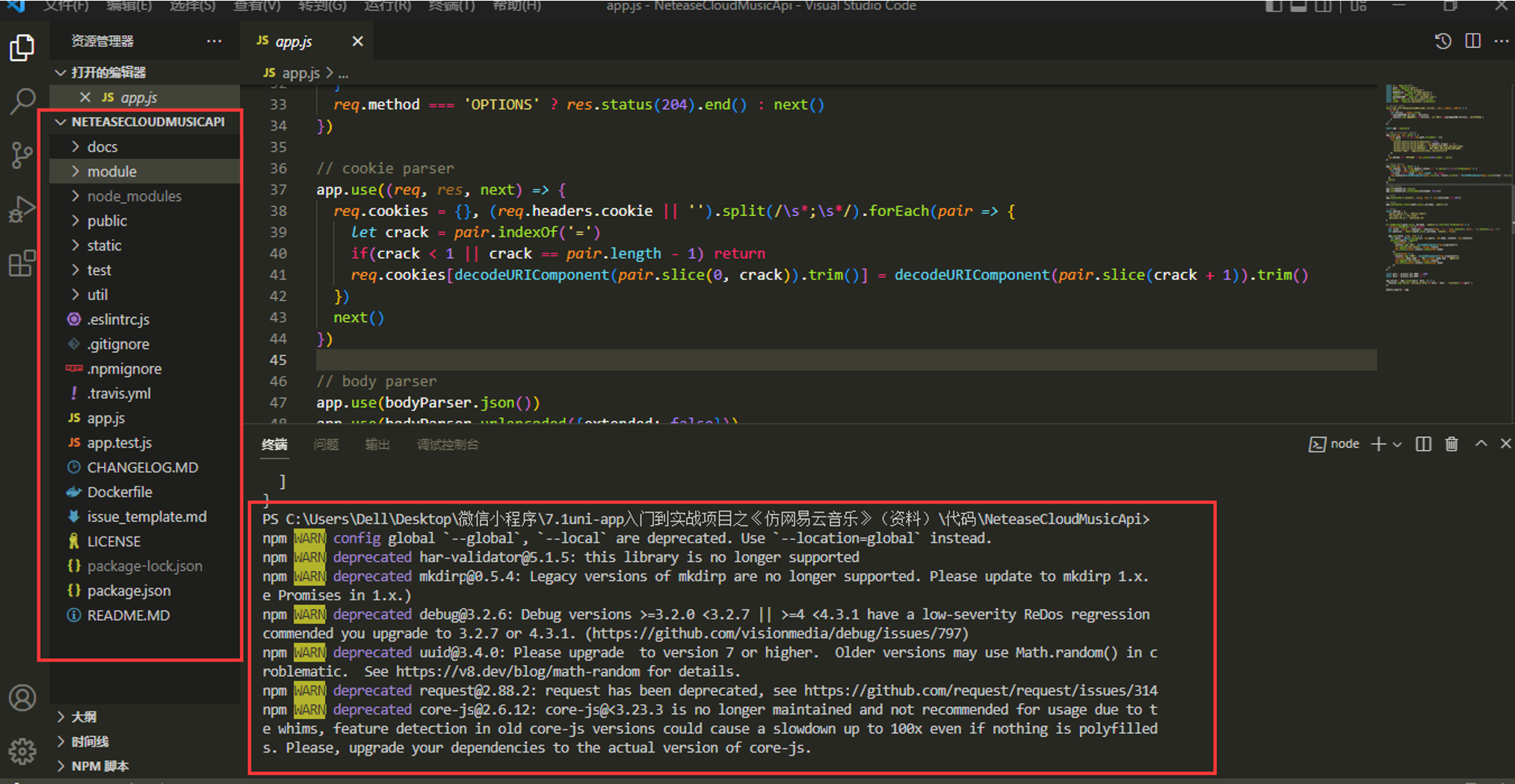1515x784 pixels.
Task: Toggle primary sidebar layout icon in title bar
Action: point(1274,6)
